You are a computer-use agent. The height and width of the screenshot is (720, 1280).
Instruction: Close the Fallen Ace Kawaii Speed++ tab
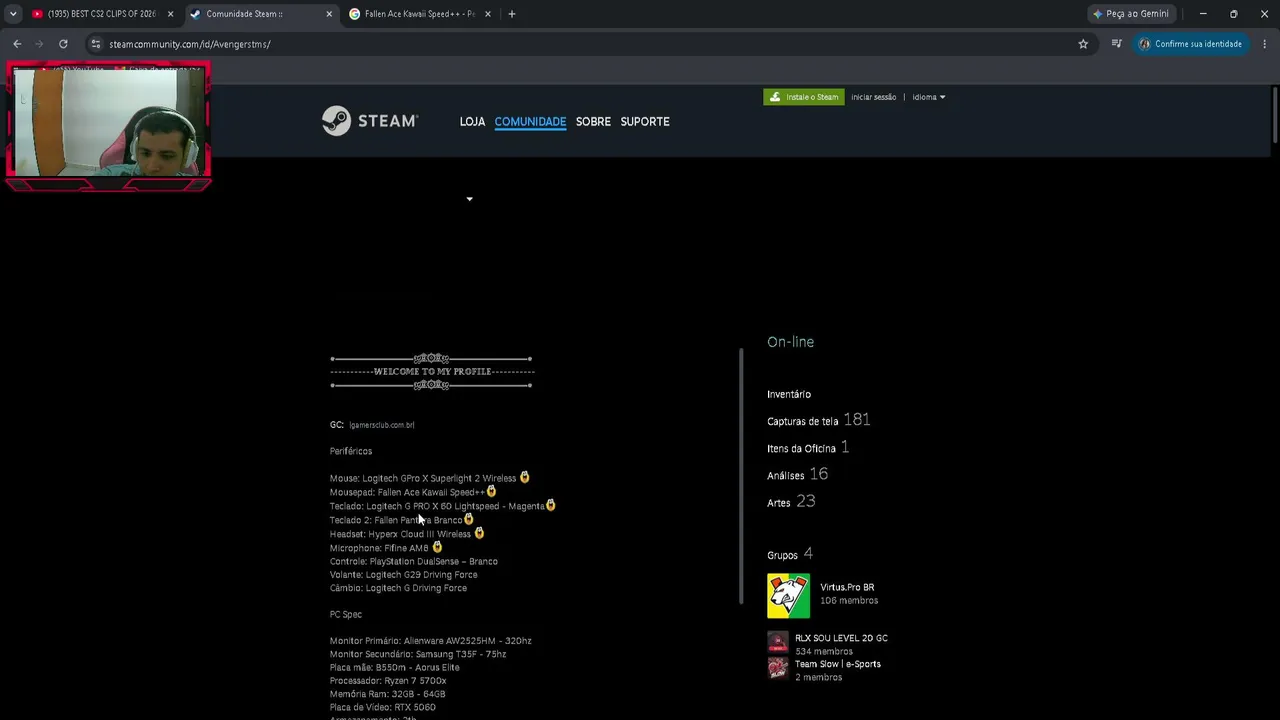coord(488,14)
